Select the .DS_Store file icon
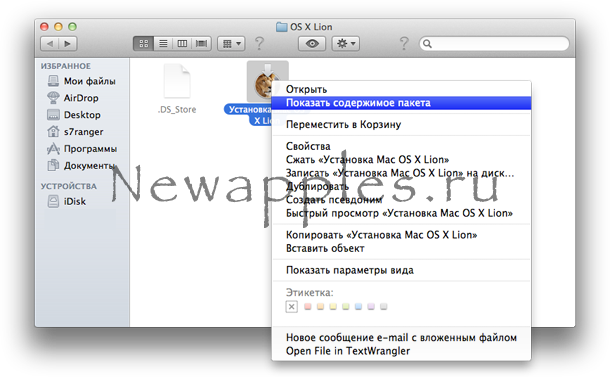 tap(177, 81)
